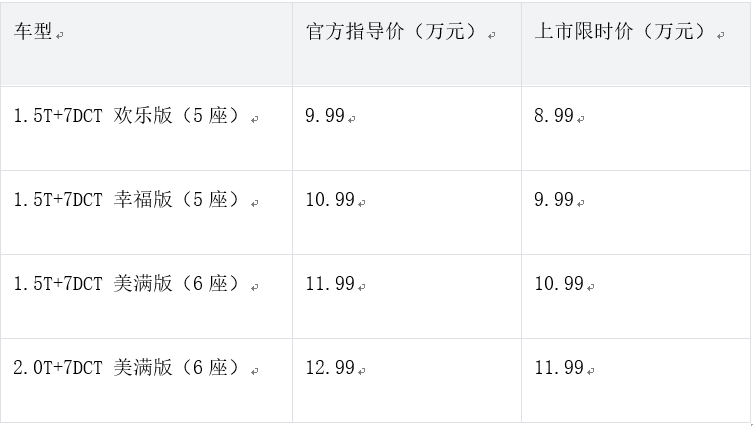This screenshot has width=753, height=426.
Task: Click limited-time price 10.99 for 1.5T 美满版
Action: coord(559,284)
